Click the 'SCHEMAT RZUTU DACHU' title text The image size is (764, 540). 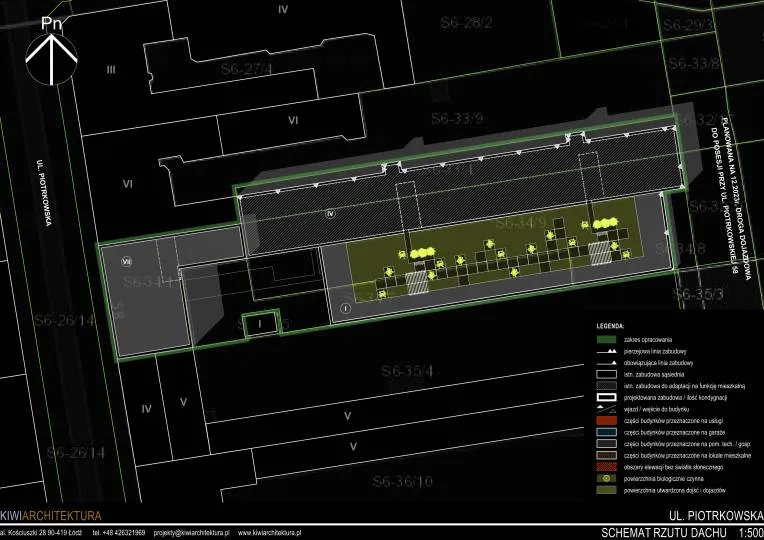(x=660, y=532)
